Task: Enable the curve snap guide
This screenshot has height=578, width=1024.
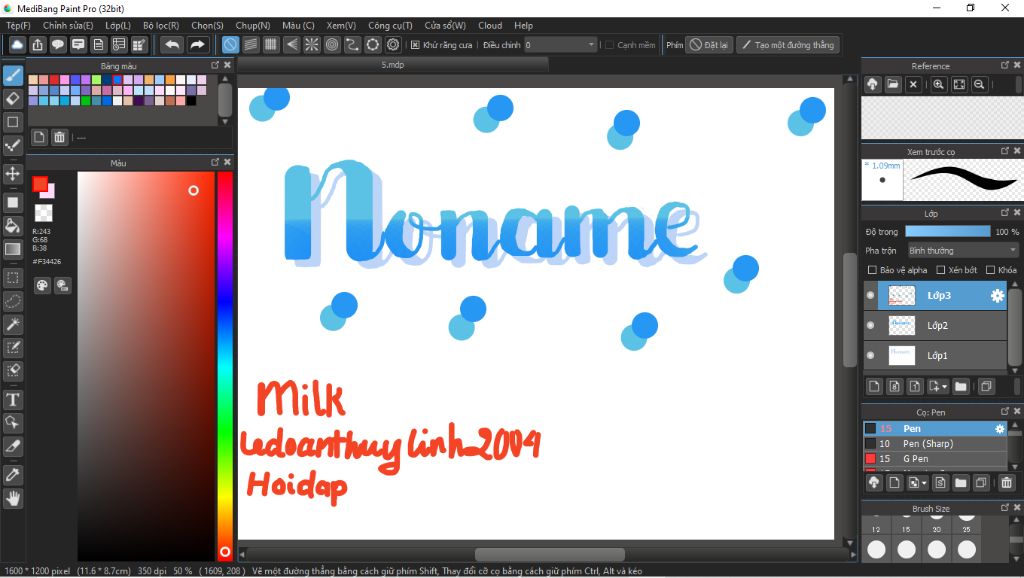Action: (352, 45)
